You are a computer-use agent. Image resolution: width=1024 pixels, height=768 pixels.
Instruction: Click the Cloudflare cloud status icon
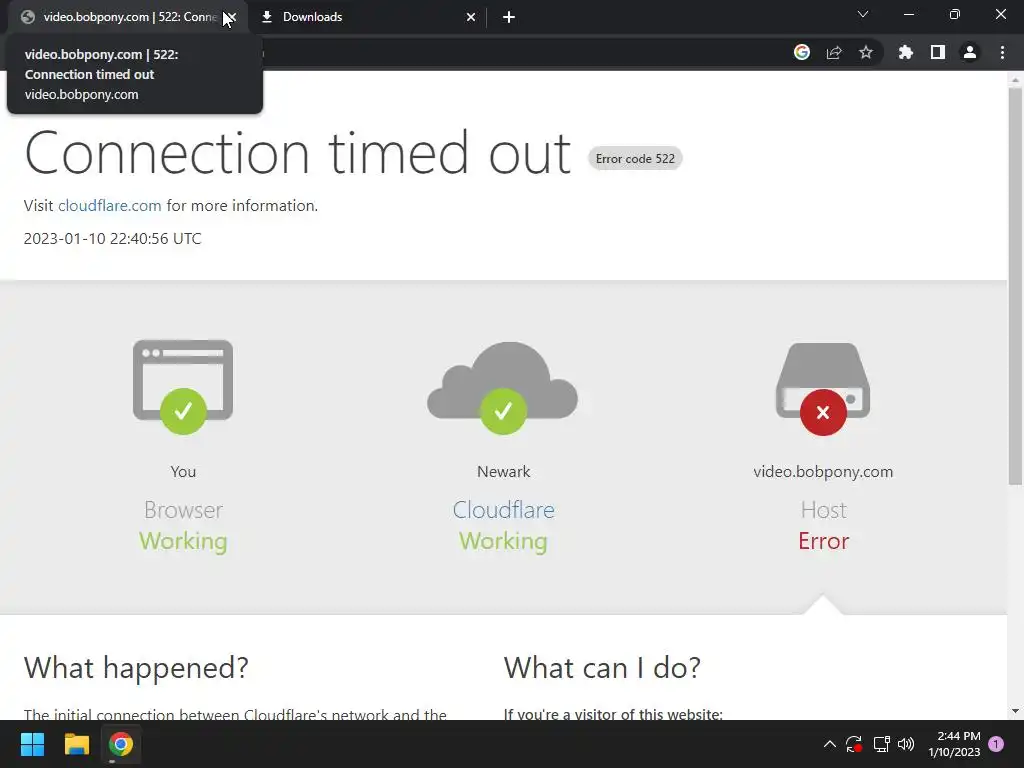point(502,388)
